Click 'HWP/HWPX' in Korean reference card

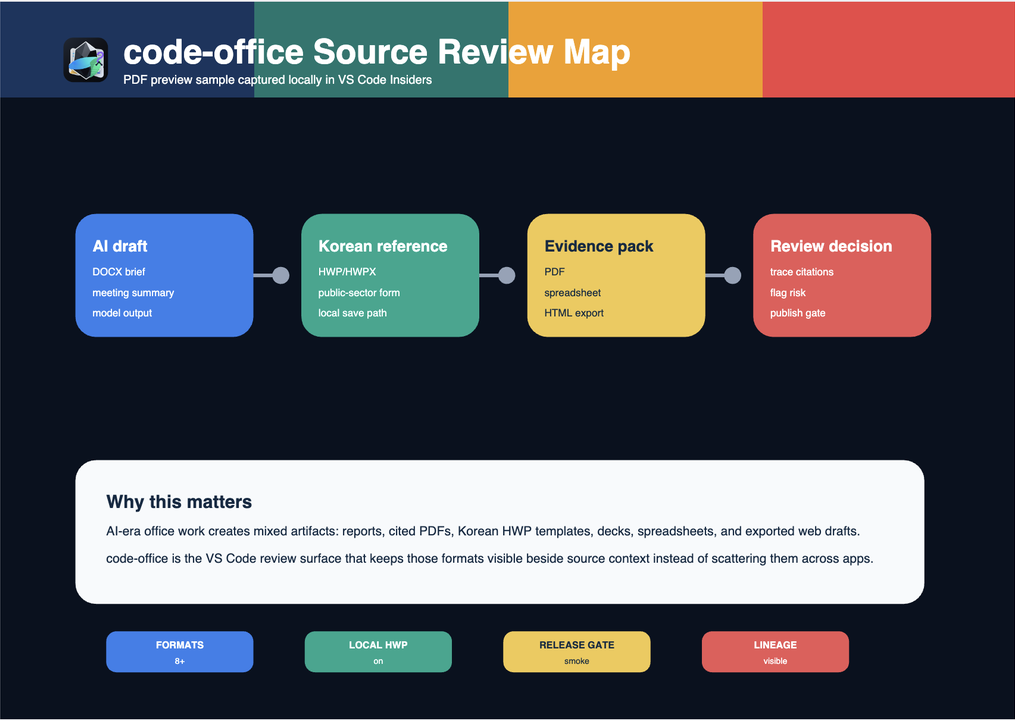[347, 272]
